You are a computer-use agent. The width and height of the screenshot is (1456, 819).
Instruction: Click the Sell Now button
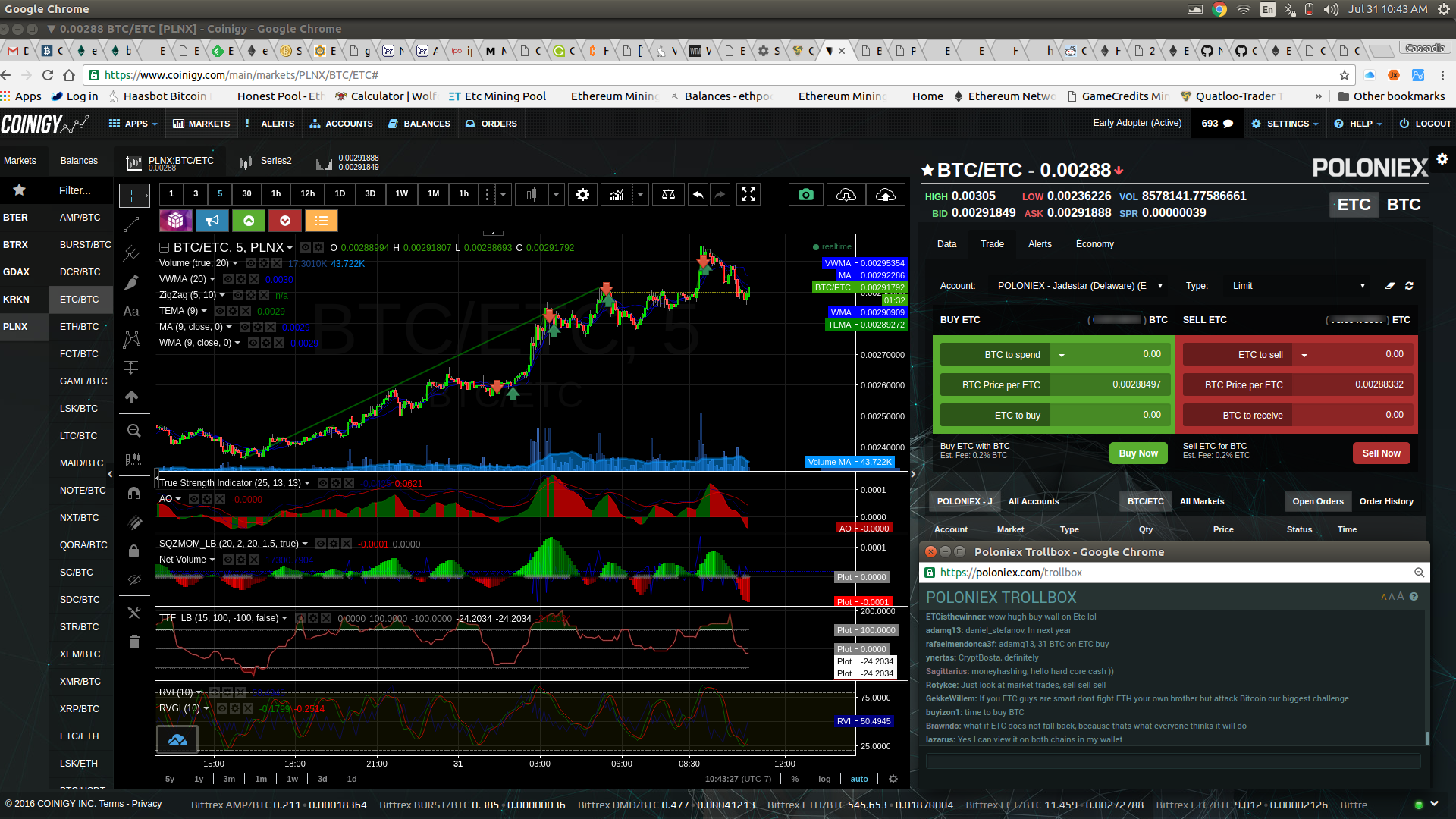[x=1381, y=453]
